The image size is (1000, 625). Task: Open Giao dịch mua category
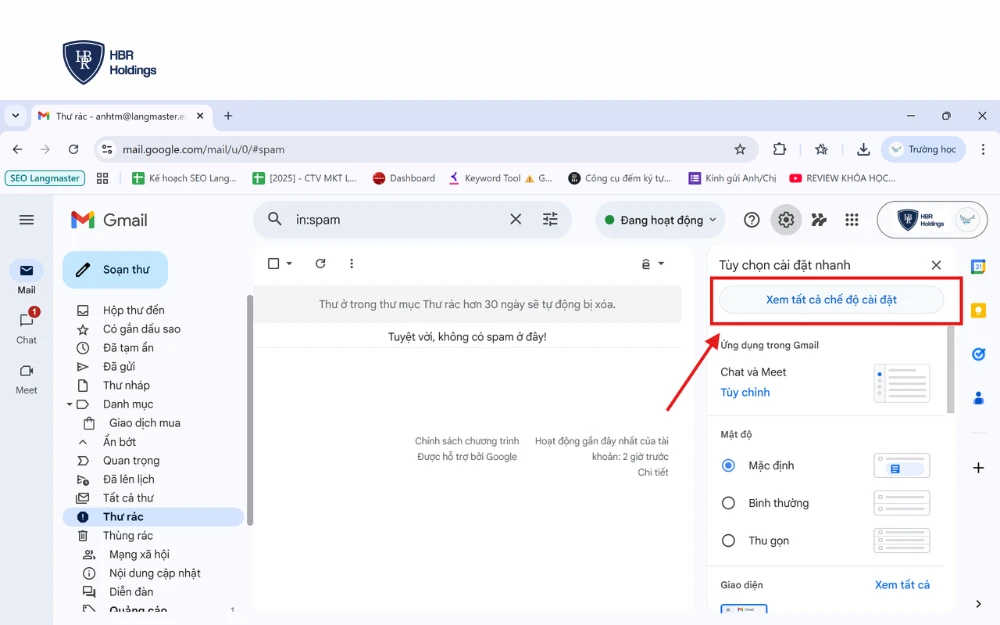tap(144, 423)
